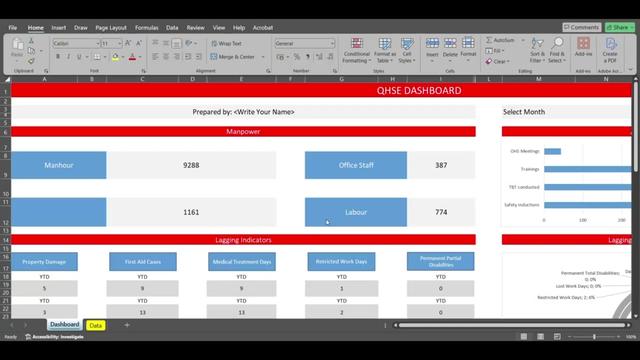Click the Increase Font Size icon
640x360 pixels.
pos(128,43)
